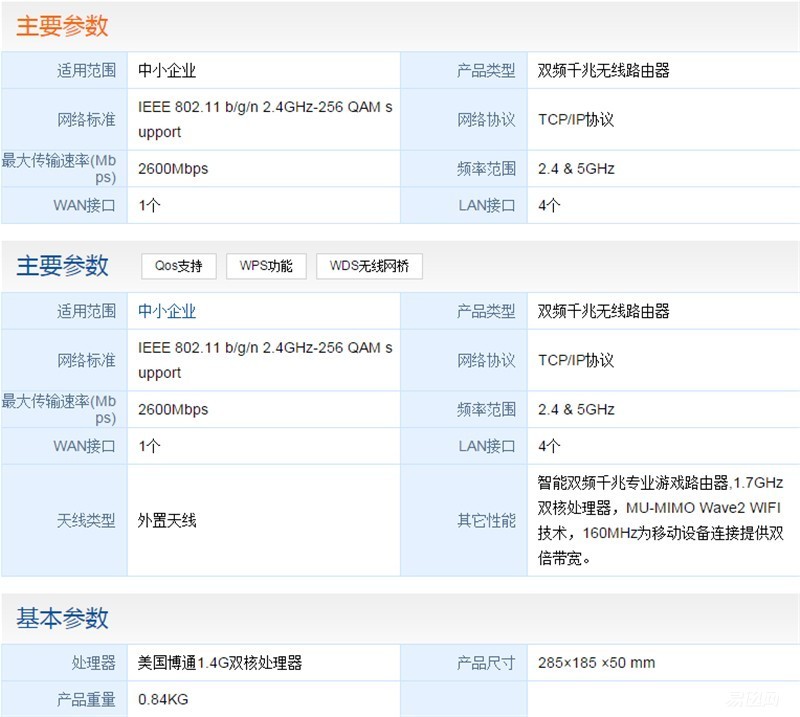Viewport: 800px width, 717px height.
Task: Select the 产品尺寸 label cell
Action: coord(464,662)
